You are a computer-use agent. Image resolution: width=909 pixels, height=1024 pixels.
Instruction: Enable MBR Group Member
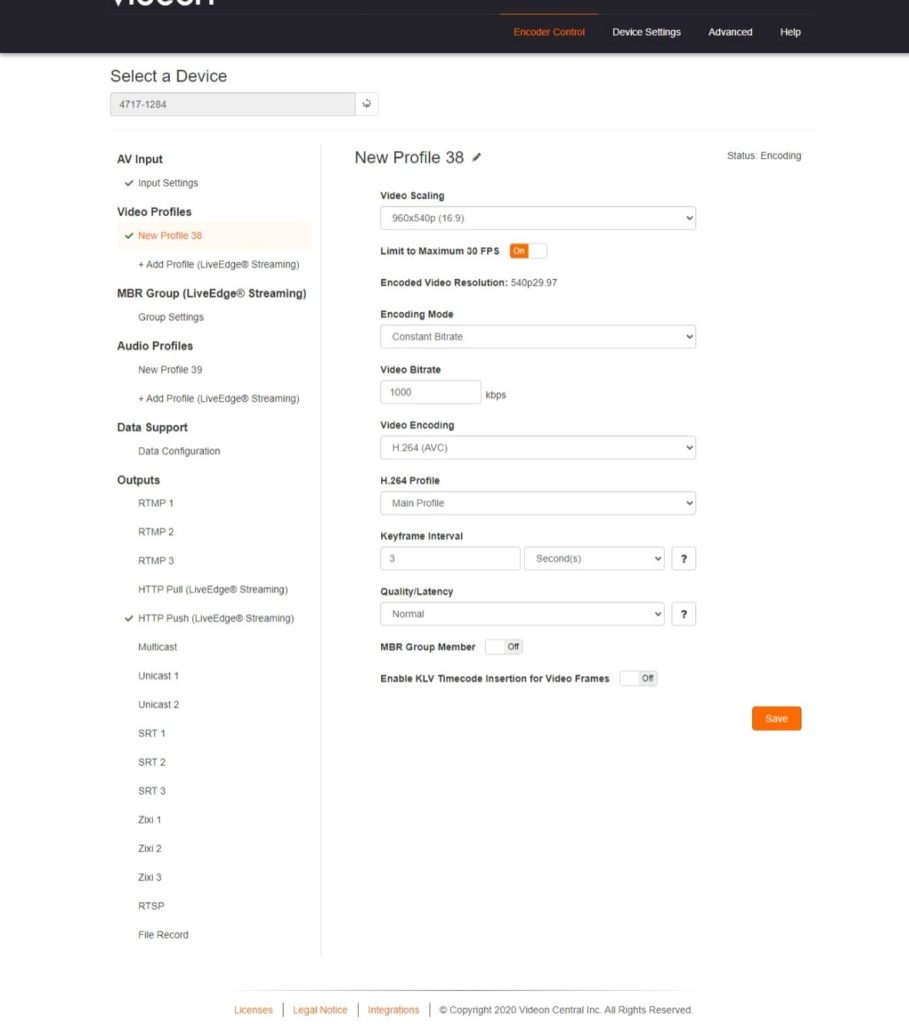click(504, 646)
